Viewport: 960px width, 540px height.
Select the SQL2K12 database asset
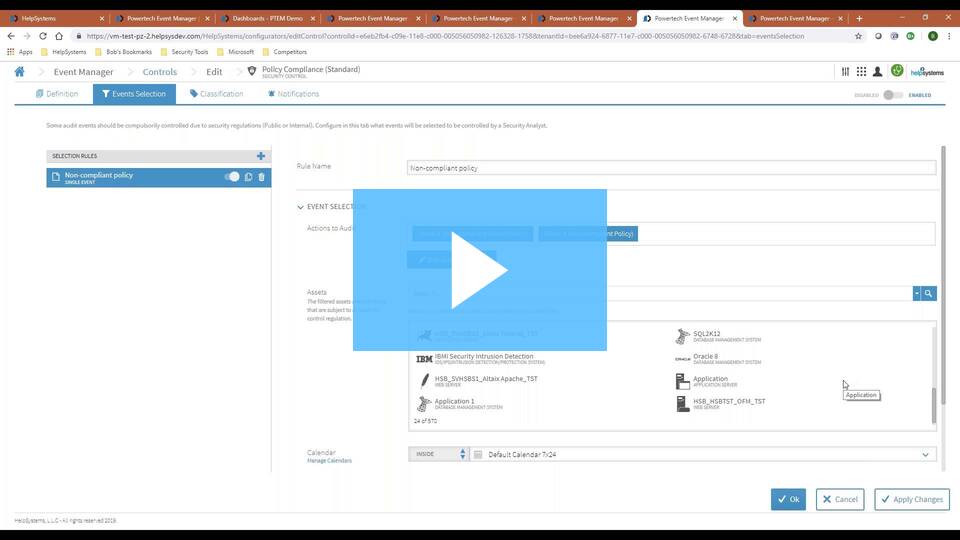(x=707, y=336)
